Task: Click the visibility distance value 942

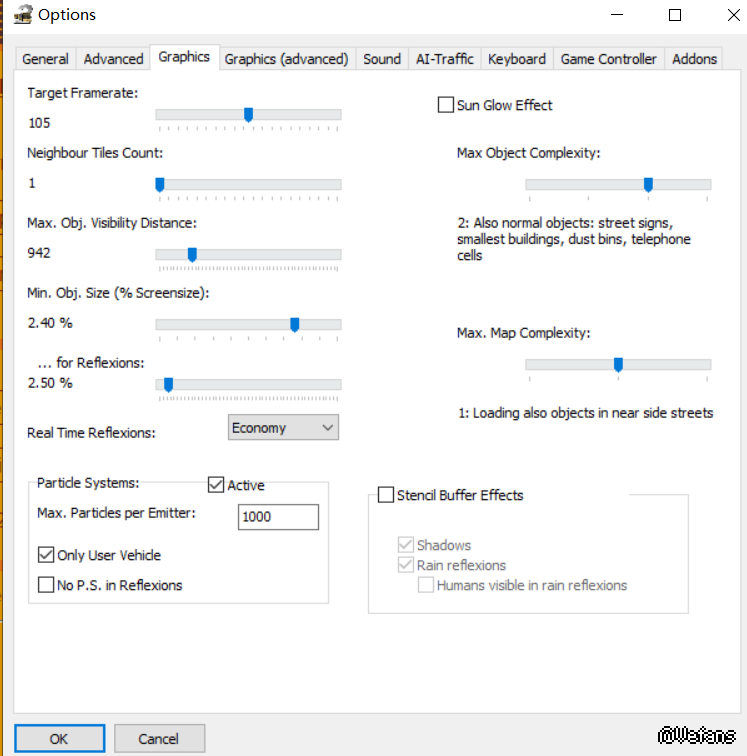Action: click(39, 253)
